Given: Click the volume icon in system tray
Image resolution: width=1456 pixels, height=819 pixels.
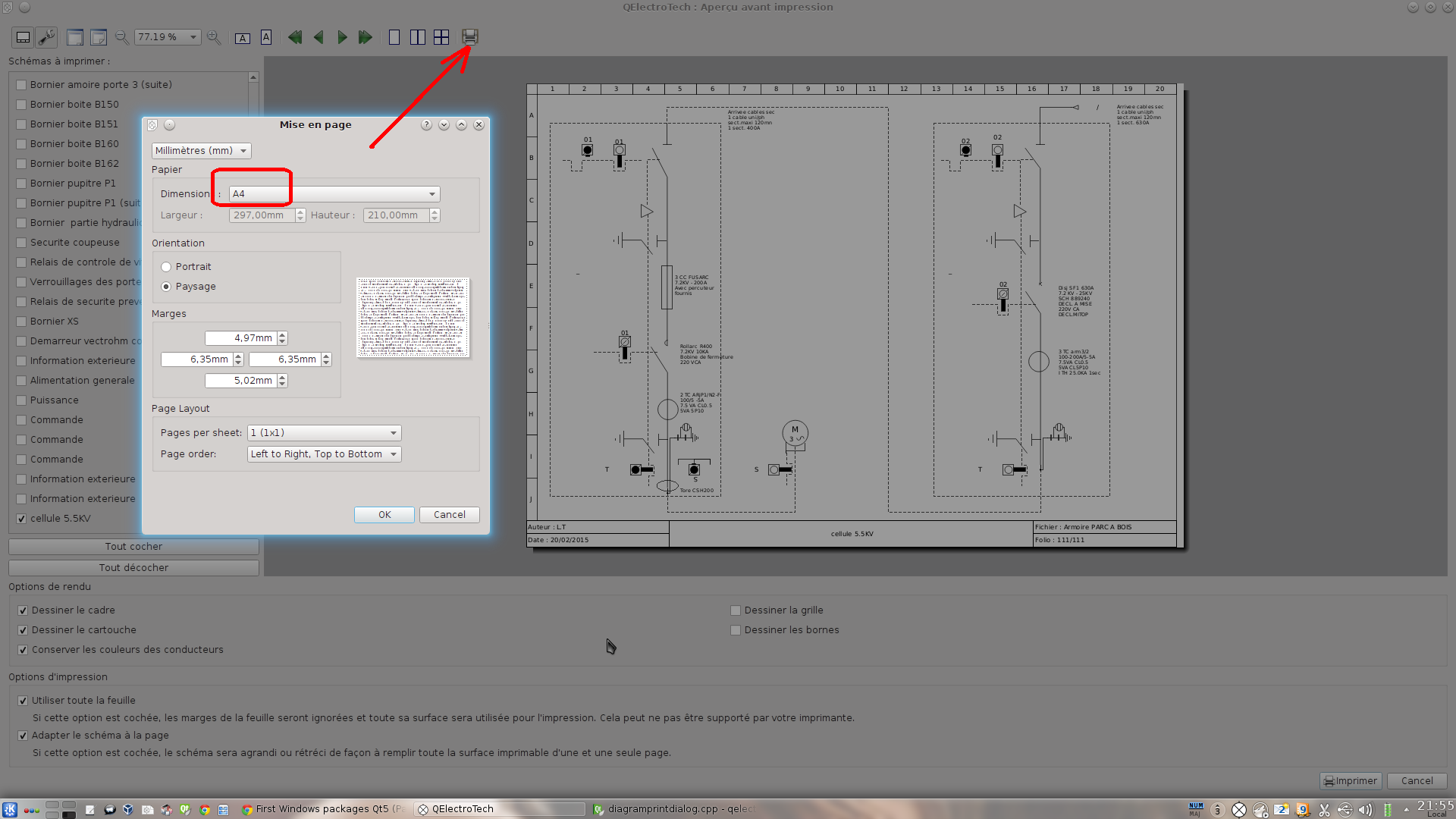Looking at the screenshot, I should [x=1365, y=810].
